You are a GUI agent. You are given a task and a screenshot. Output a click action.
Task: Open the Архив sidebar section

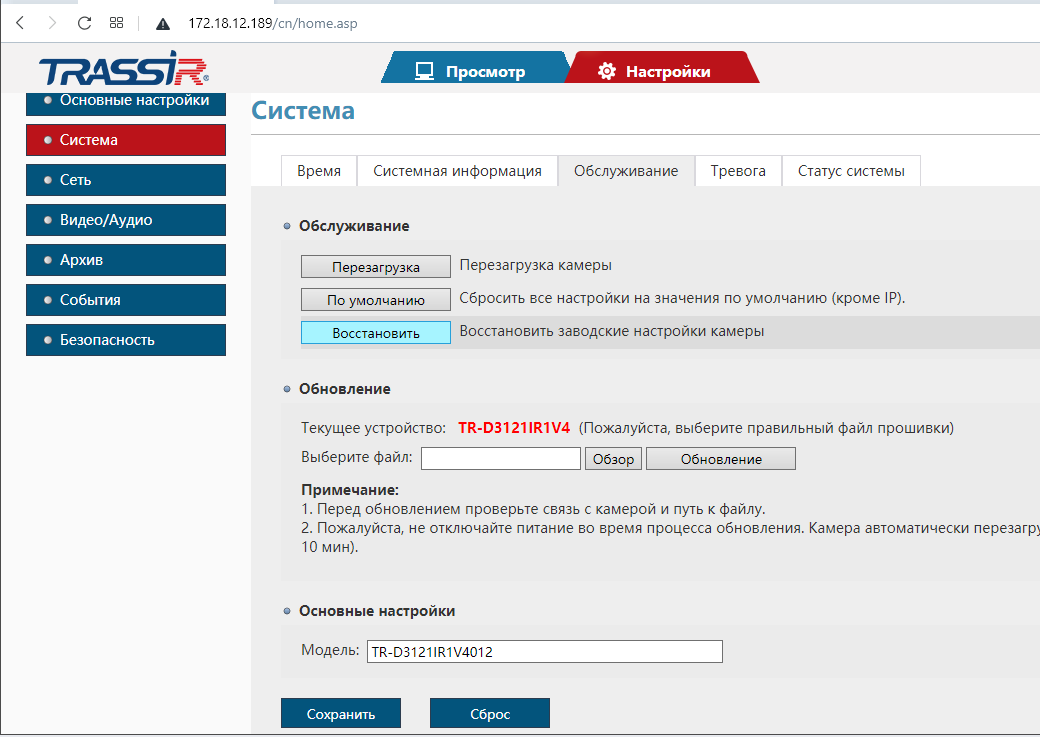click(x=126, y=260)
